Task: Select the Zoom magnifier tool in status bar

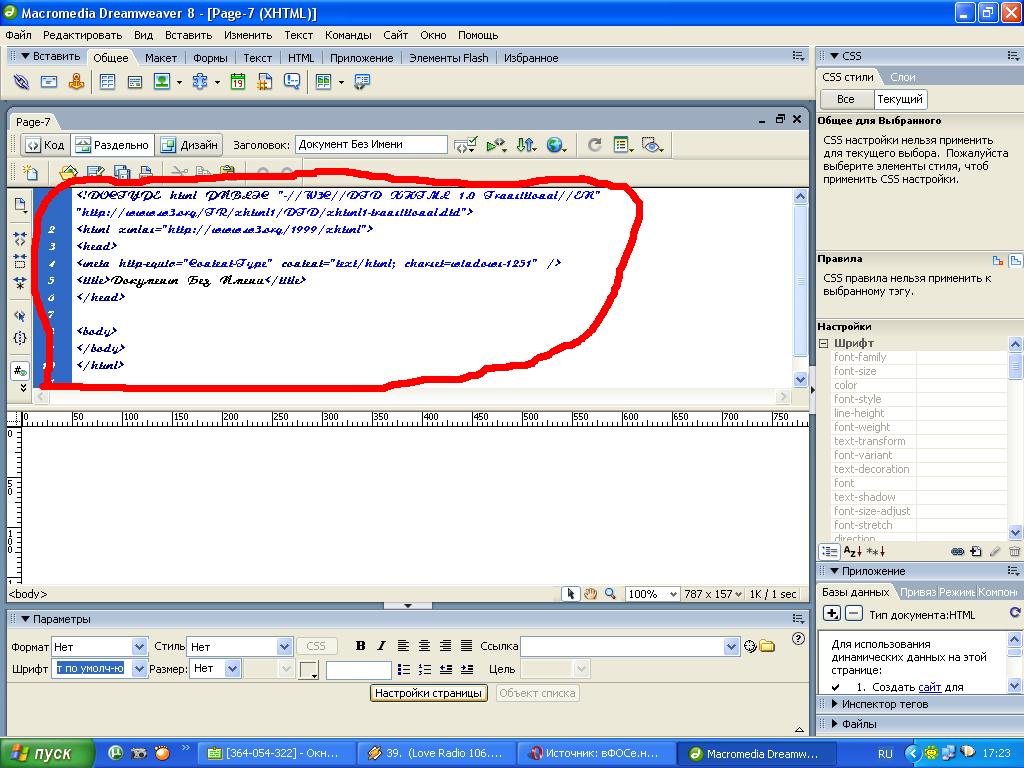Action: point(610,594)
